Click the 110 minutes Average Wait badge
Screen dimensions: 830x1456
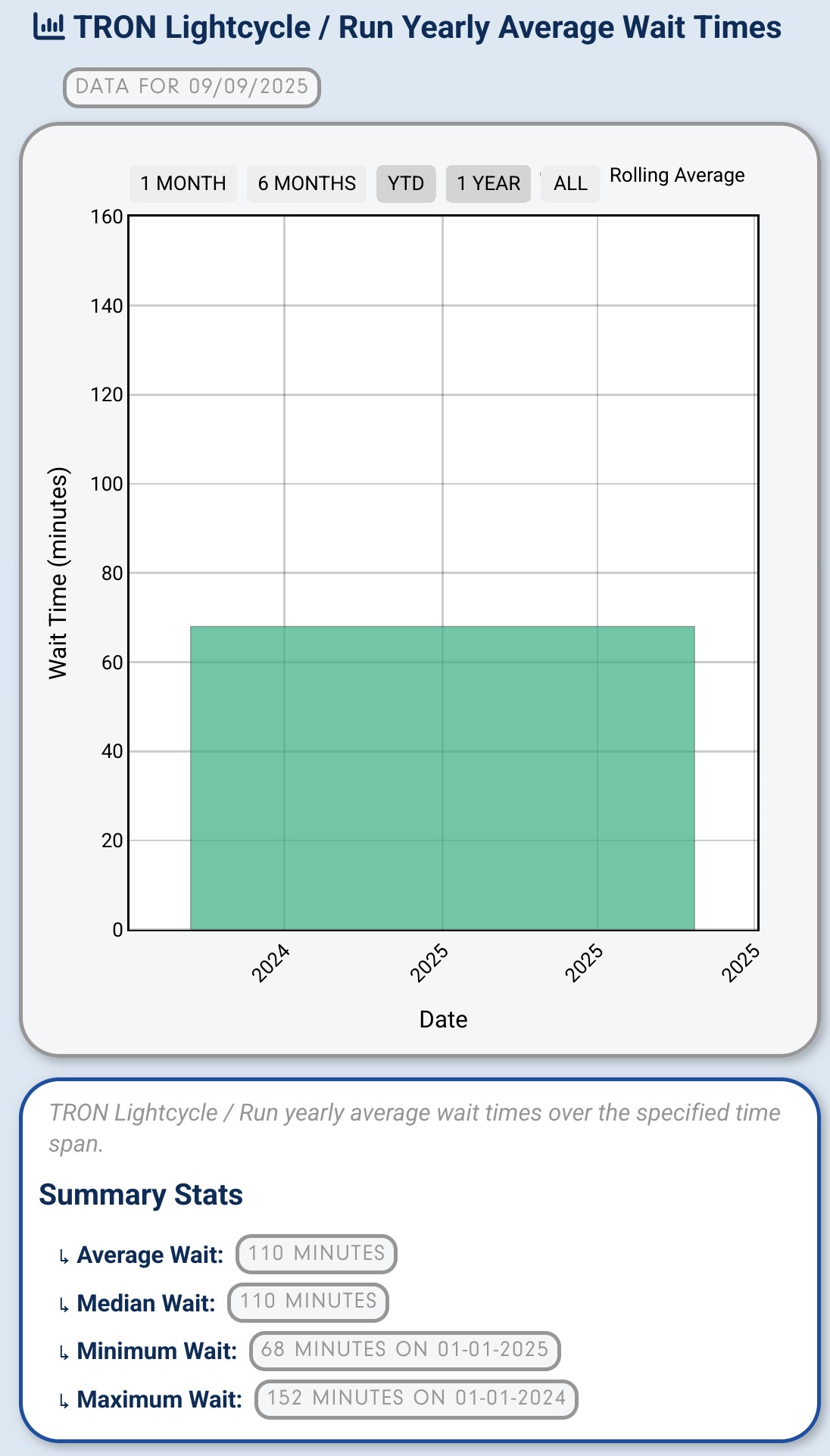317,1253
